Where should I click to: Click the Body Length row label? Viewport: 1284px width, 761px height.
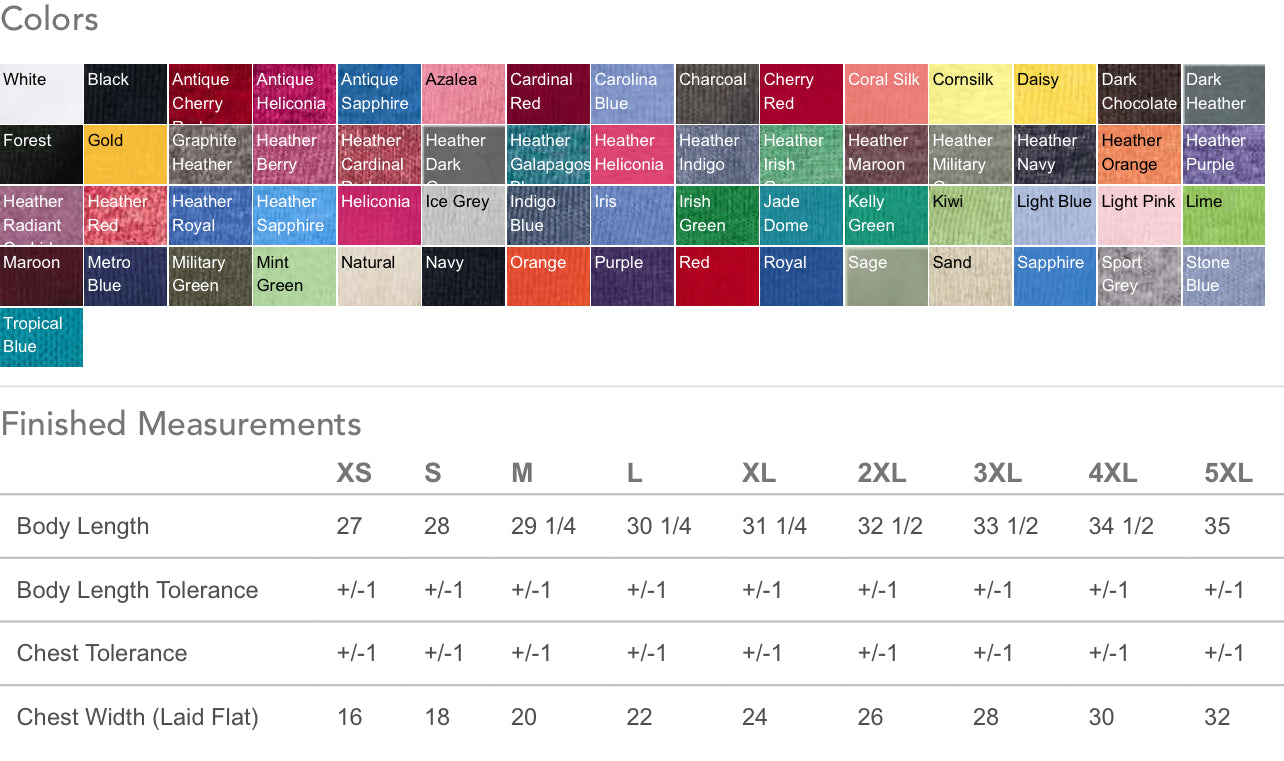tap(83, 526)
